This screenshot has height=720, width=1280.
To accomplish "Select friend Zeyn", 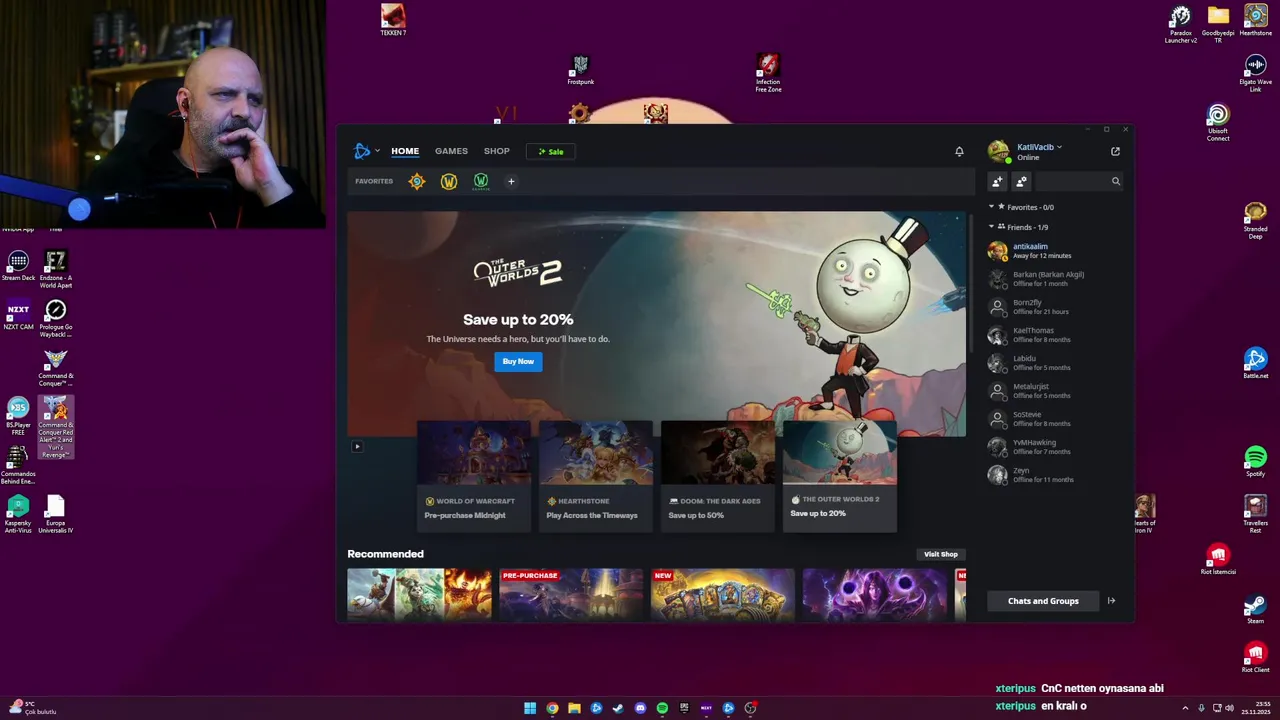I will coord(1055,475).
